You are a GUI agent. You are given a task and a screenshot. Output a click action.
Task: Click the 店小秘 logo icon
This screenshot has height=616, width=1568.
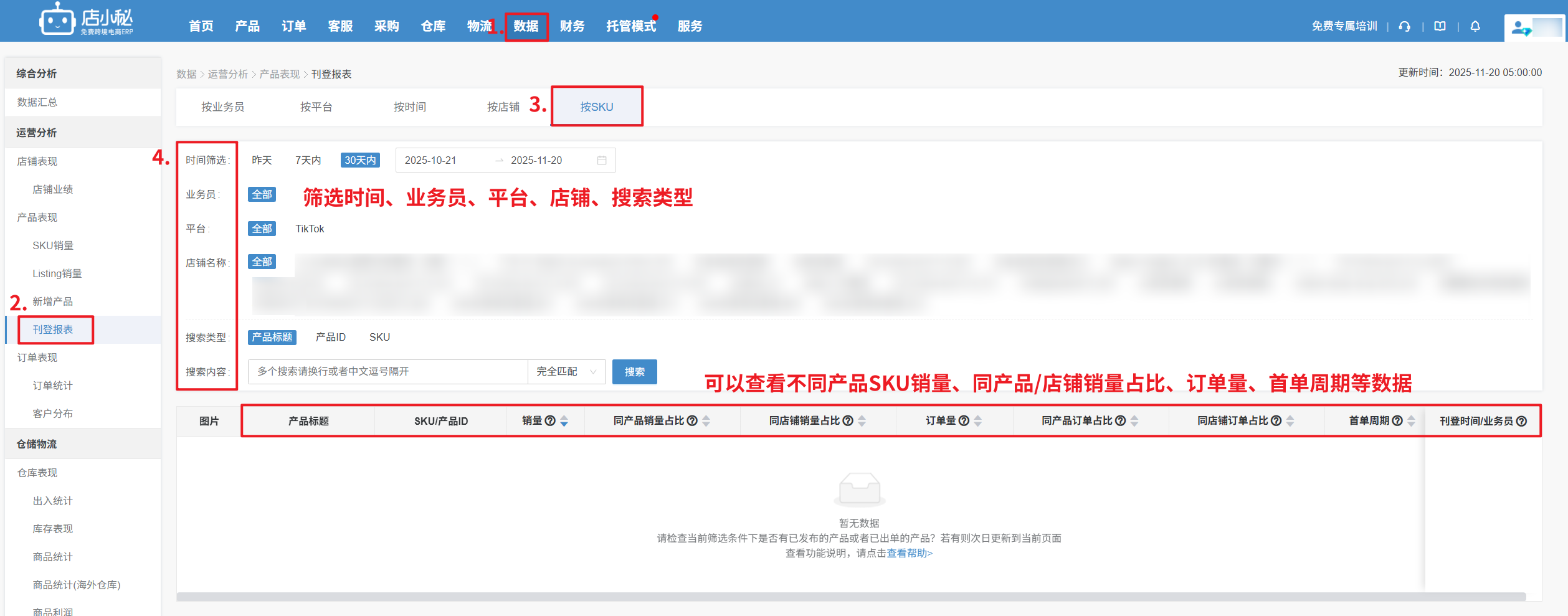pyautogui.click(x=57, y=20)
